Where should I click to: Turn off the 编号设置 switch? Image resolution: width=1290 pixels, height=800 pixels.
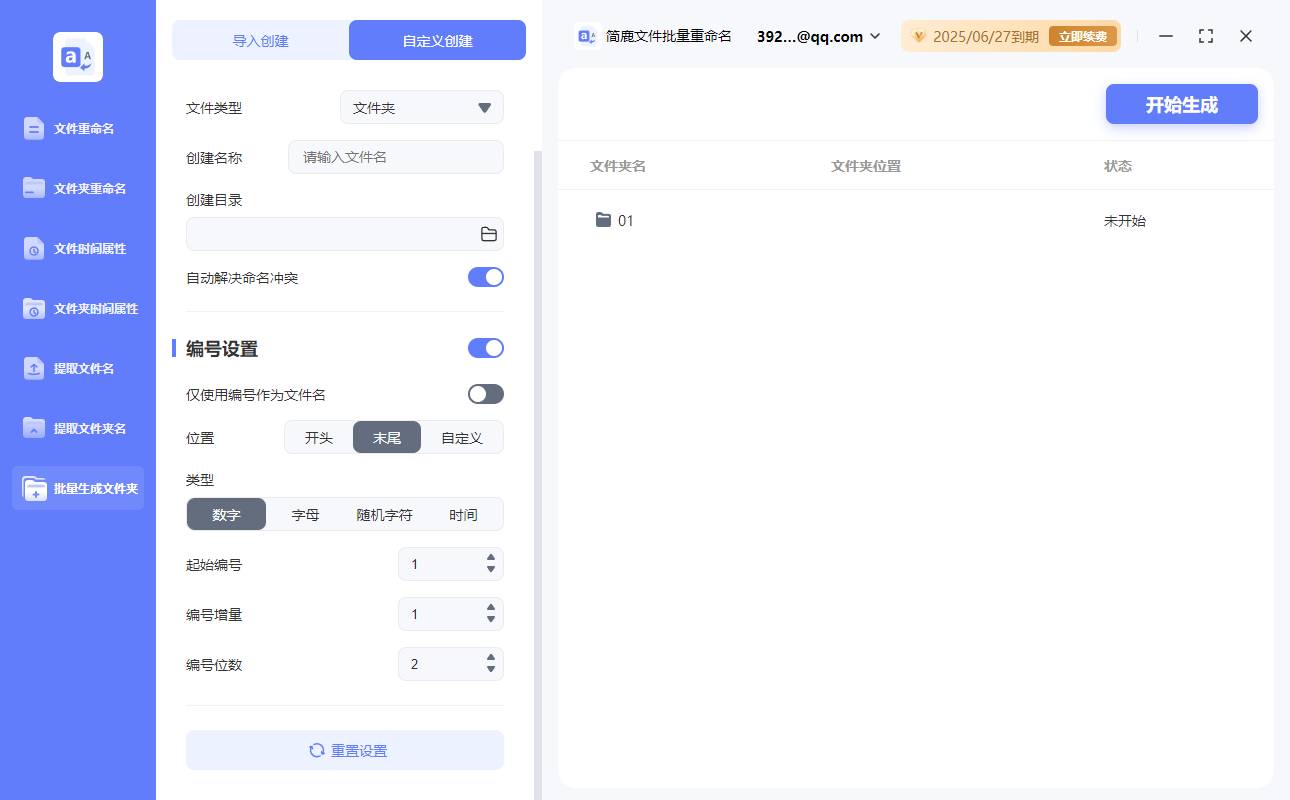(486, 348)
